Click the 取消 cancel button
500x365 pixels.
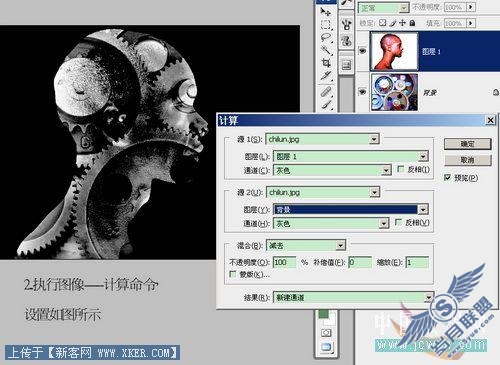(467, 160)
